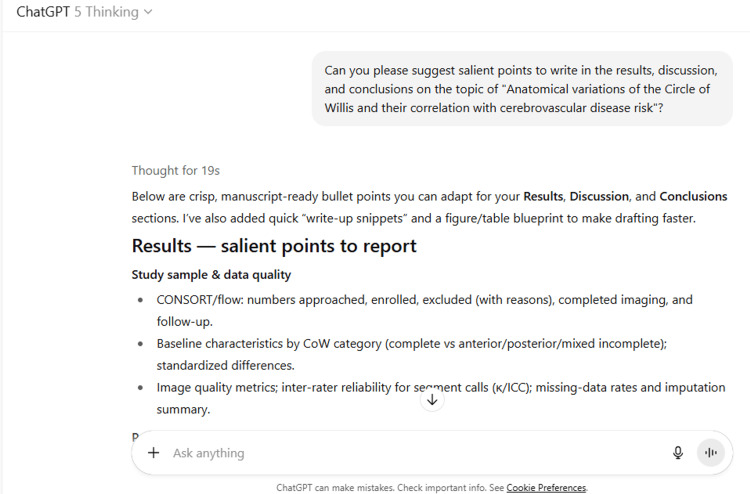Image resolution: width=750 pixels, height=494 pixels.
Task: Open the model selector chevron beside 5 Thinking
Action: 148,12
